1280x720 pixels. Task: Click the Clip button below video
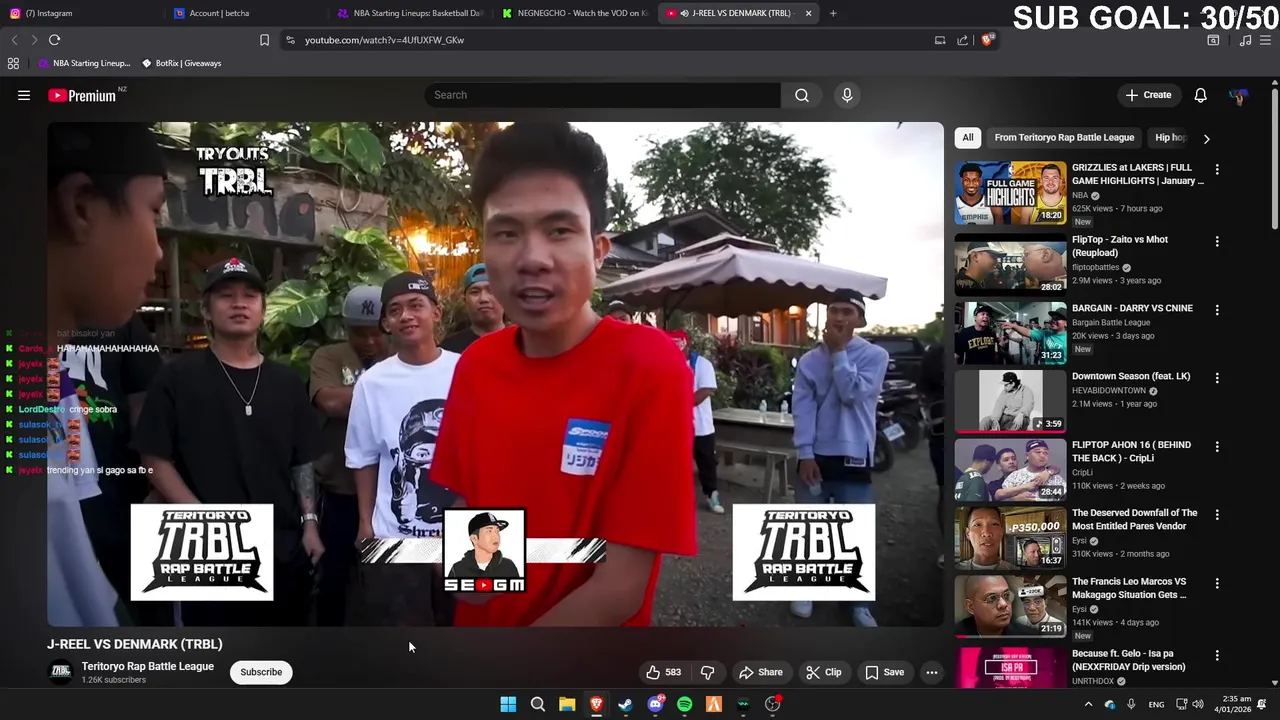coord(824,672)
